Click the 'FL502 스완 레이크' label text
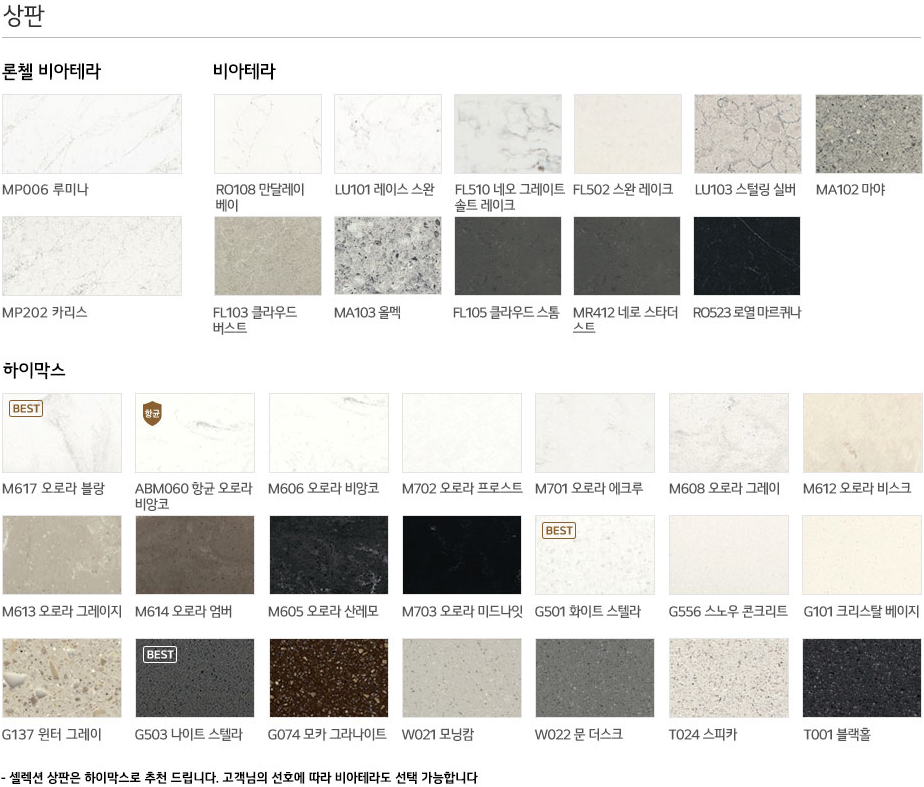This screenshot has width=924, height=787. 623,190
